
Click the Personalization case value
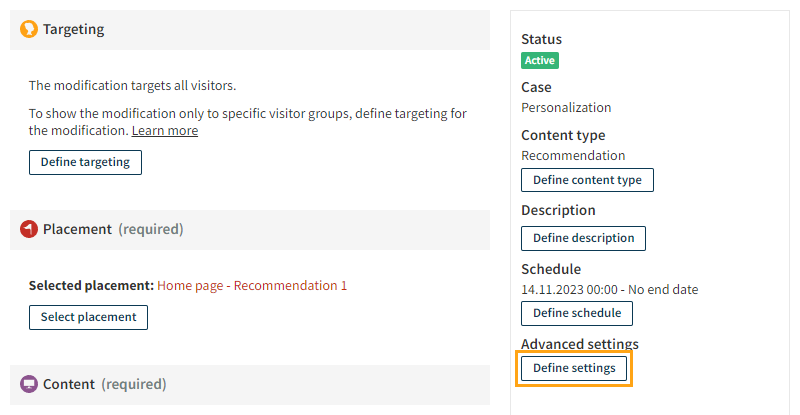pyautogui.click(x=566, y=107)
